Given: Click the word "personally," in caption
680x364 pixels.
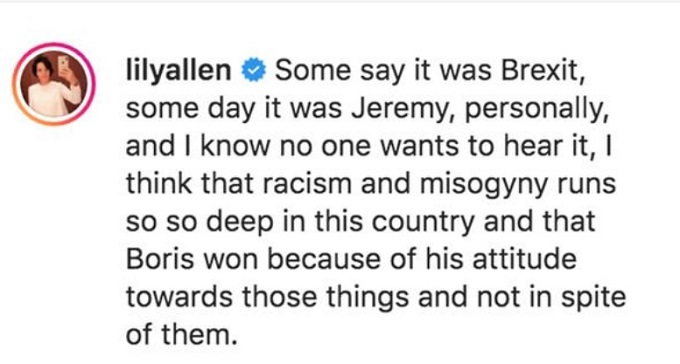Looking at the screenshot, I should pyautogui.click(x=537, y=109).
